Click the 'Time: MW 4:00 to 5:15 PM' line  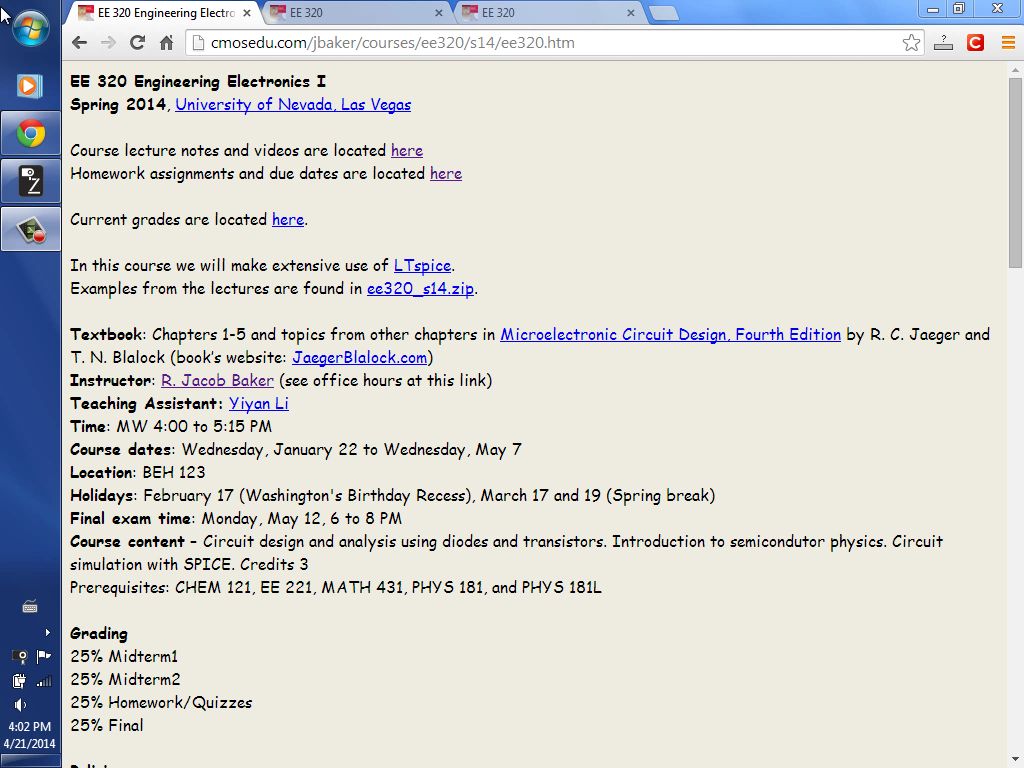click(171, 426)
